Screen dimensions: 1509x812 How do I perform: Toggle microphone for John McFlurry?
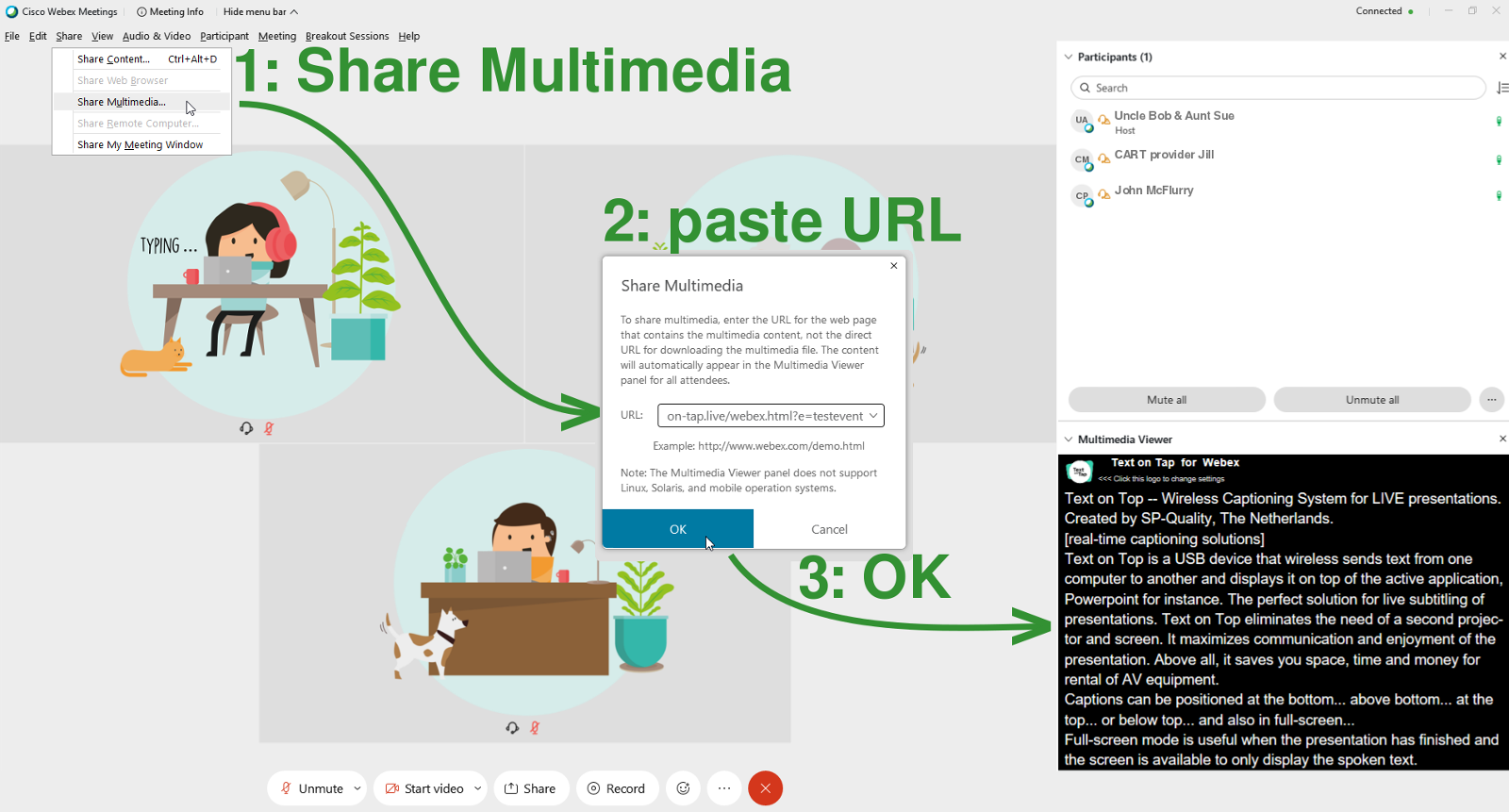(1499, 195)
